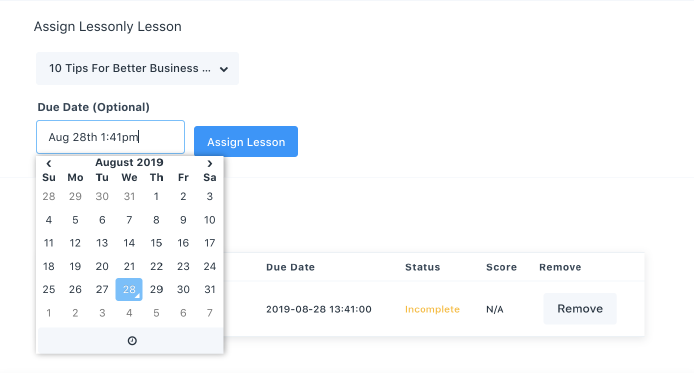
Task: Pick August 15 in the calendar
Action: pyautogui.click(x=156, y=243)
